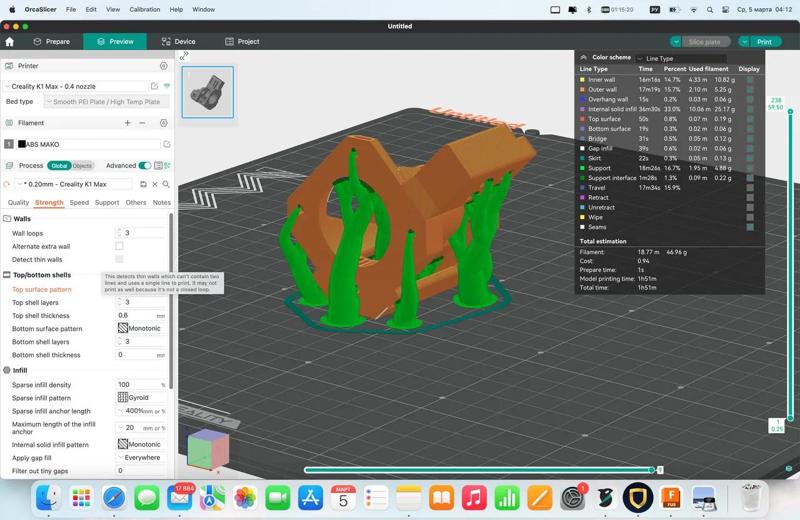
Task: Click the remove filament minus icon
Action: (142, 123)
